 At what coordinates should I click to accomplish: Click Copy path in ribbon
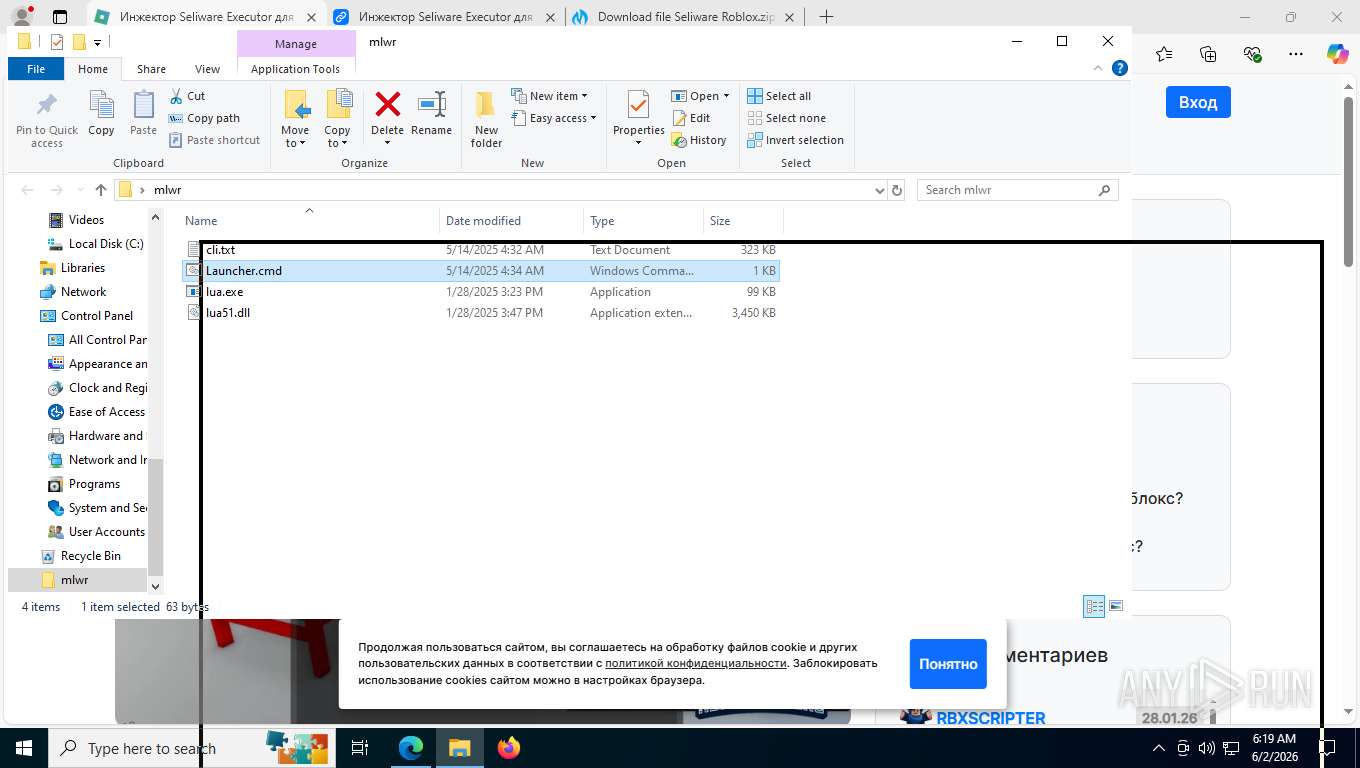pos(204,118)
